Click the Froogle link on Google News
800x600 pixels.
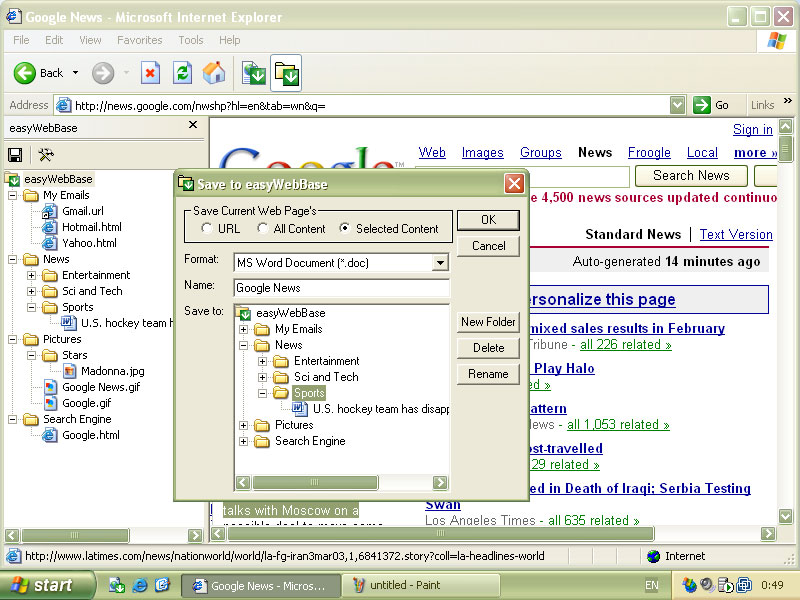point(649,153)
